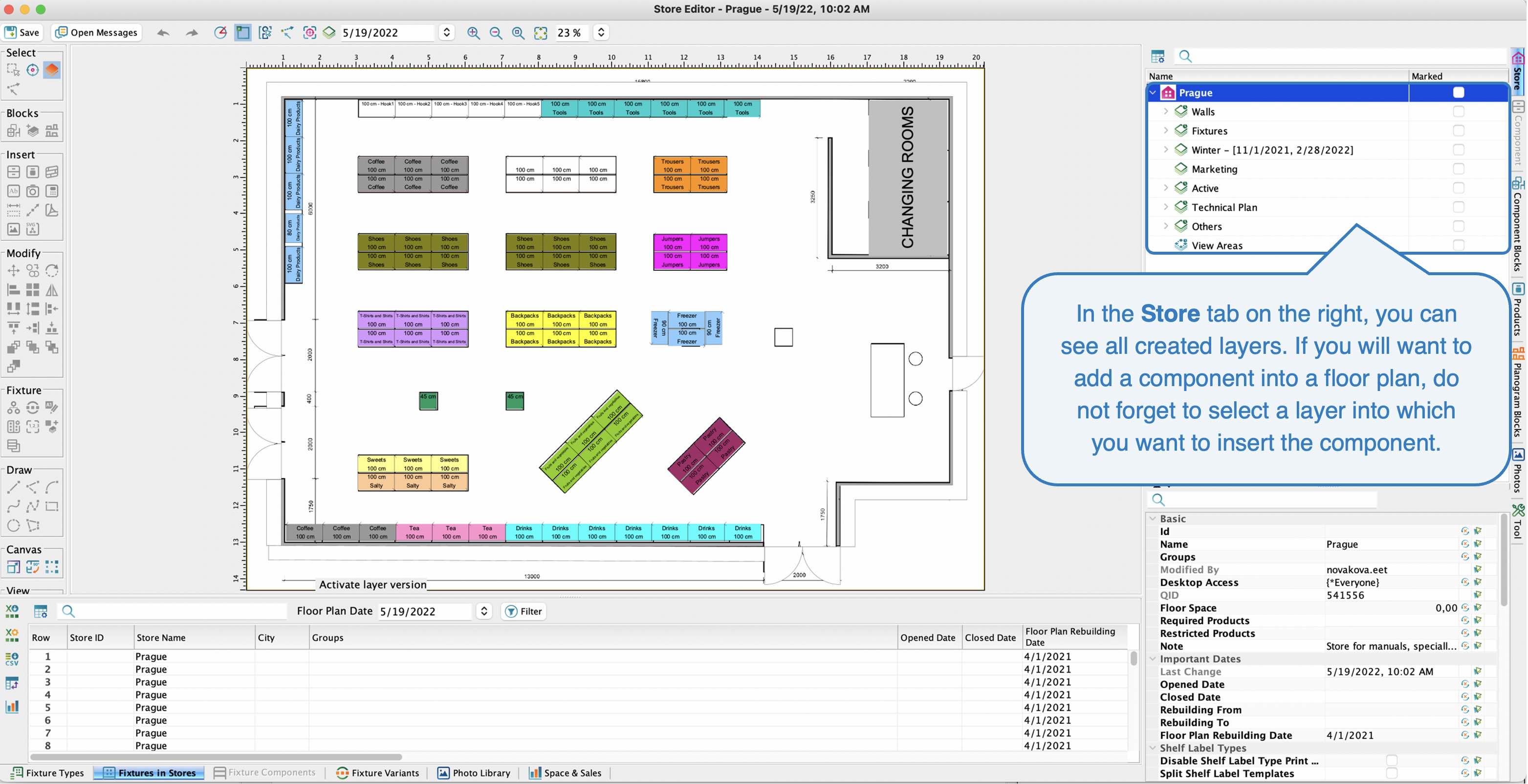The width and height of the screenshot is (1528, 784).
Task: Switch to Photo Library tab
Action: (x=474, y=773)
